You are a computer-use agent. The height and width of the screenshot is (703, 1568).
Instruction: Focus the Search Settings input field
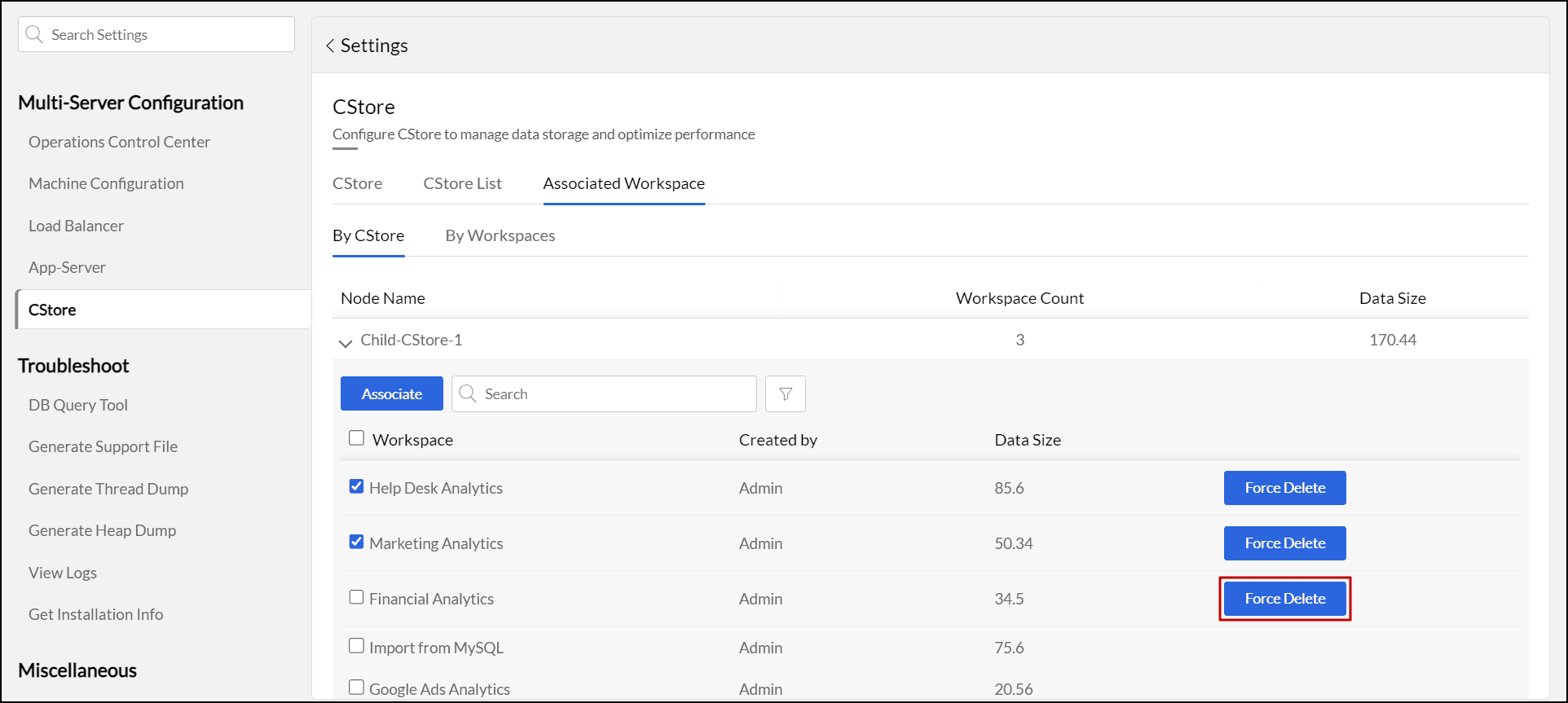tap(167, 34)
